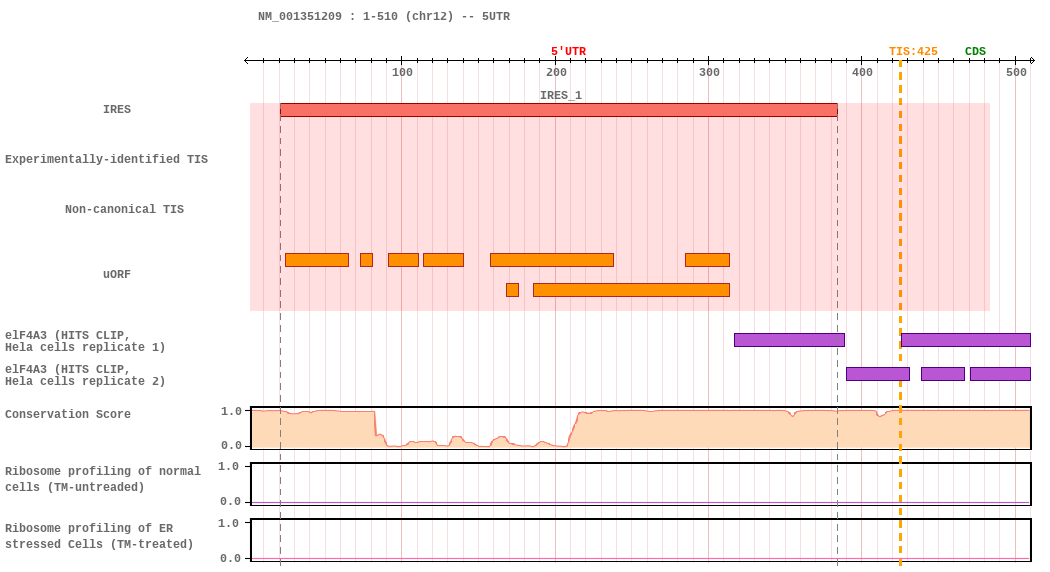The height and width of the screenshot is (572, 1050).
Task: Click the red IRES_1 feature bar
Action: coord(558,110)
